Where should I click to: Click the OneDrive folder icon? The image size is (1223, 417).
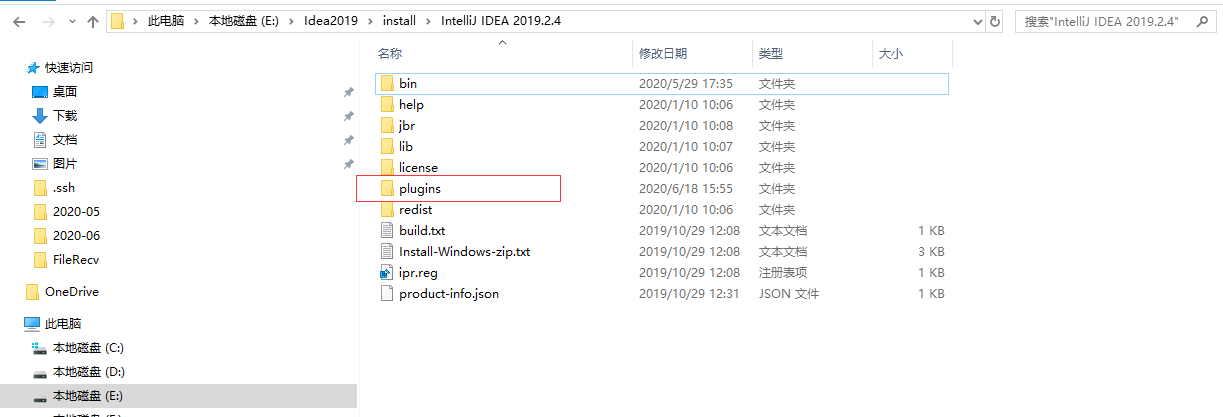click(x=33, y=291)
